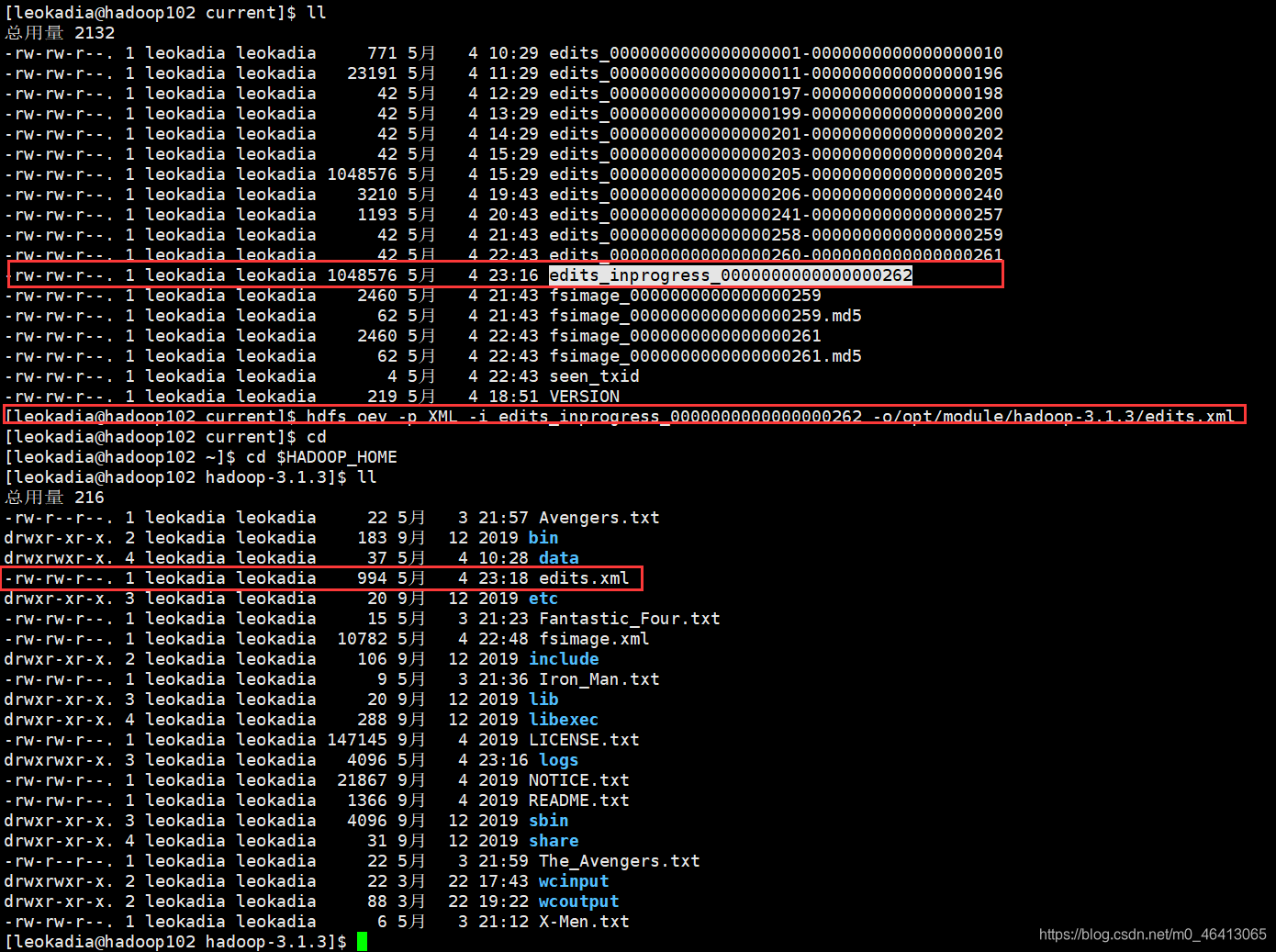Click the blue include directory name
Image resolution: width=1276 pixels, height=952 pixels.
pyautogui.click(x=564, y=659)
